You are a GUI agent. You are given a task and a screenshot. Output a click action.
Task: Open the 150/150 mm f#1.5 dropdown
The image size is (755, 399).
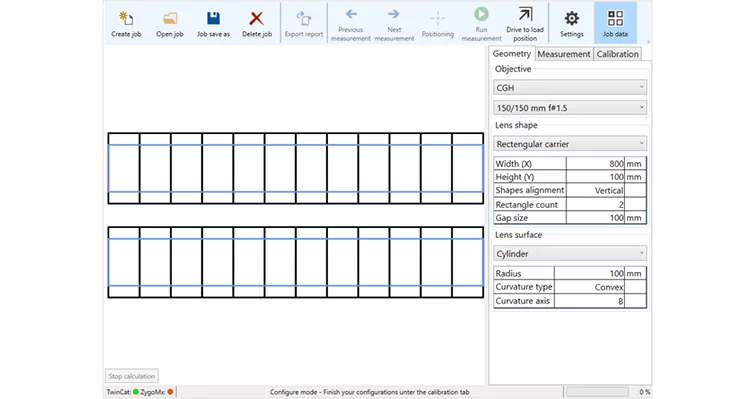[570, 108]
